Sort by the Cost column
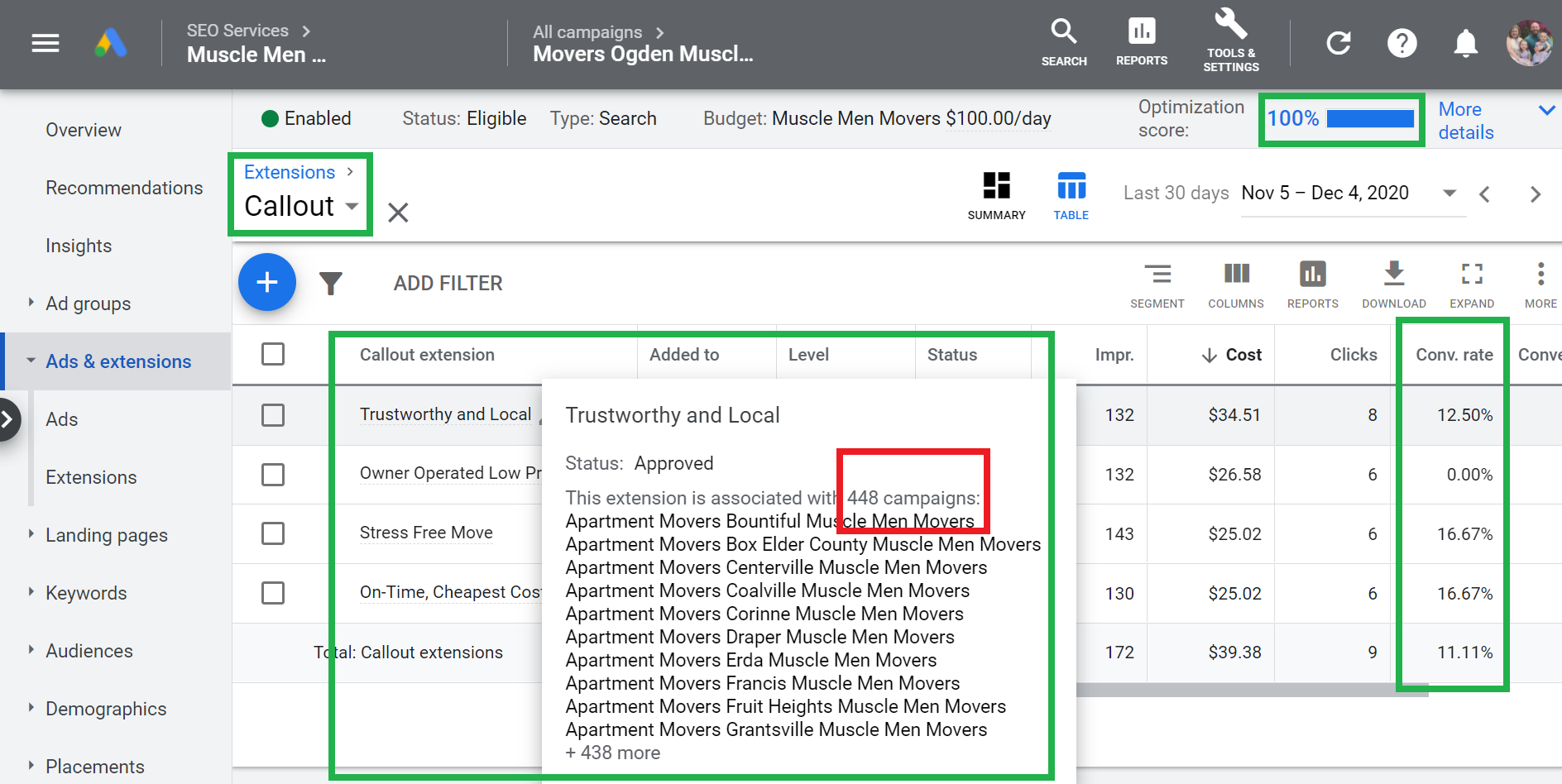The width and height of the screenshot is (1562, 784). [x=1231, y=355]
